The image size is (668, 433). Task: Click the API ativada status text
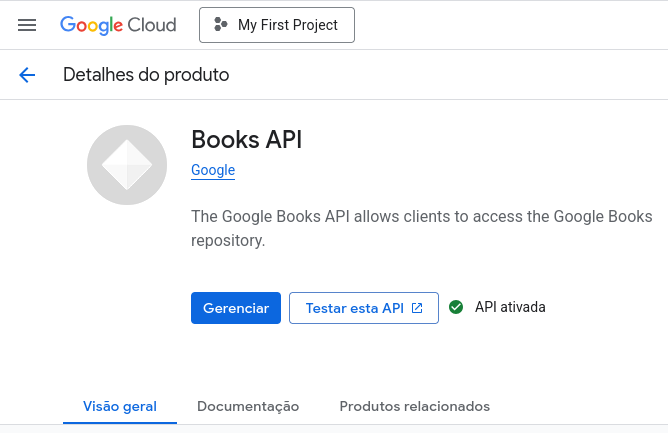(x=510, y=307)
